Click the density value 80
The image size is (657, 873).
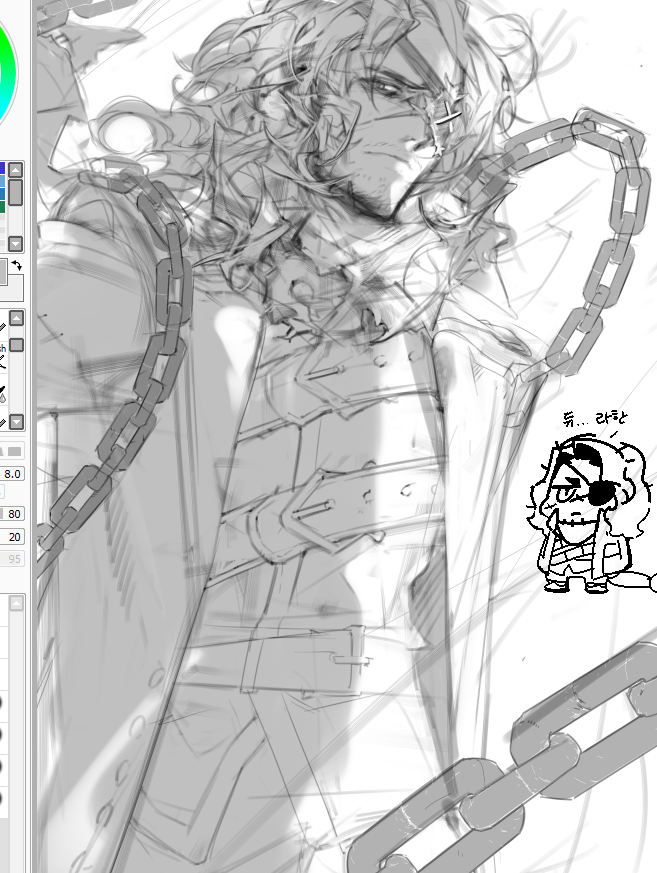coord(13,513)
